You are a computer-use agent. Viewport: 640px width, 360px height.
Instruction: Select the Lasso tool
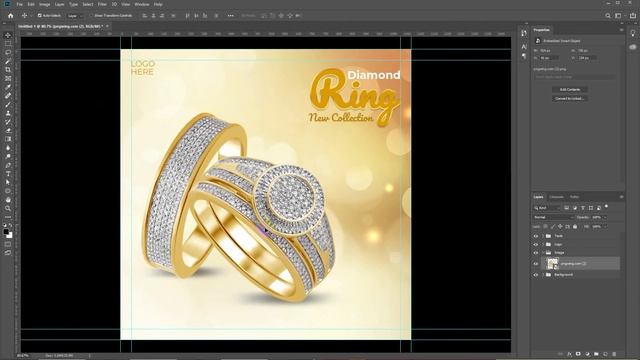pyautogui.click(x=8, y=53)
